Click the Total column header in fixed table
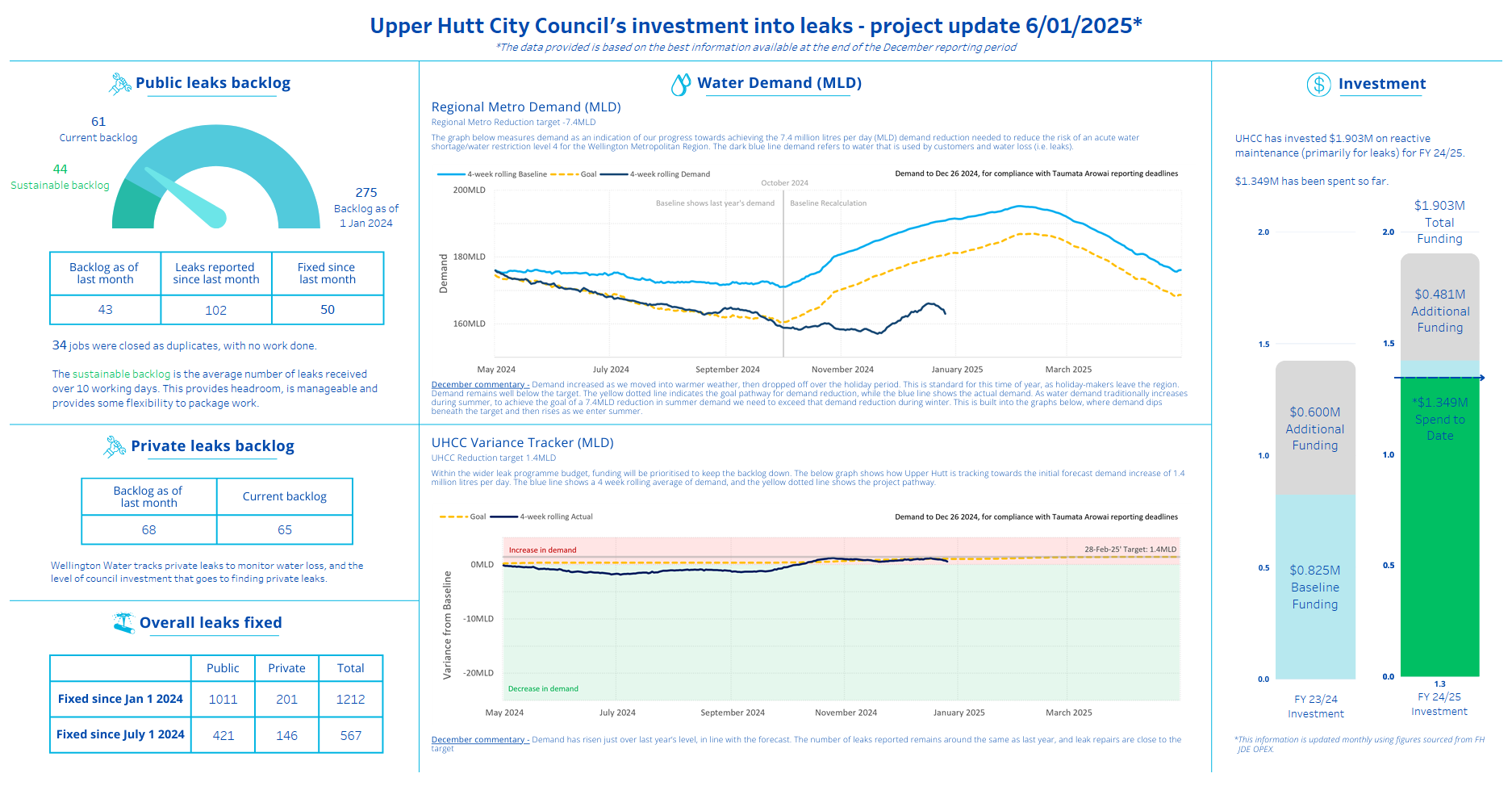This screenshot has width=1512, height=786. [351, 668]
